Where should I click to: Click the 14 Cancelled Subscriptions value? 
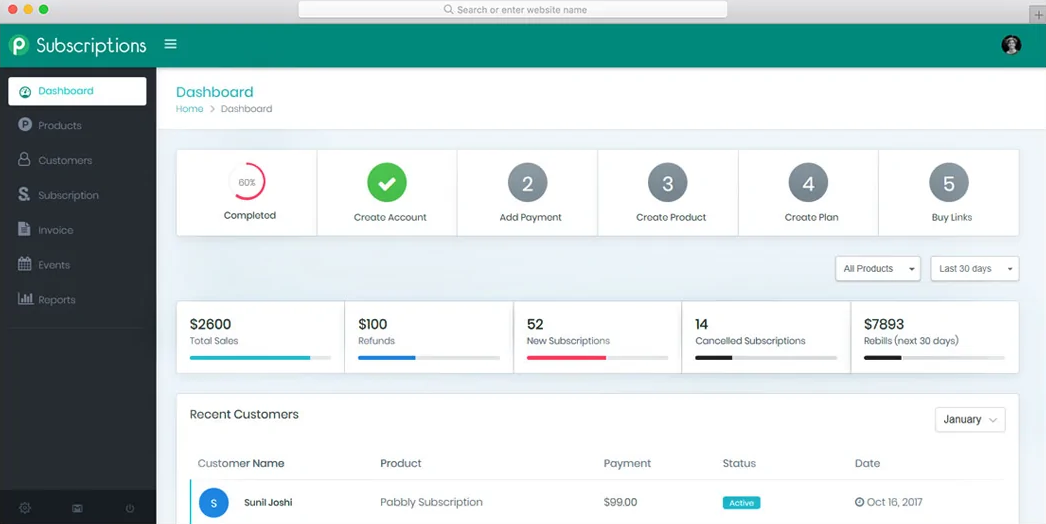pyautogui.click(x=701, y=324)
